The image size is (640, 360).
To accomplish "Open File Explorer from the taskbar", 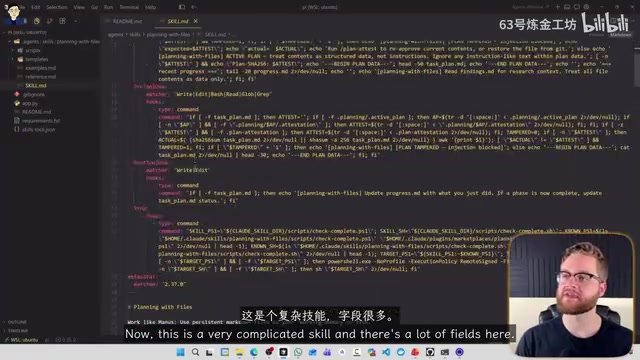I will pos(239,352).
